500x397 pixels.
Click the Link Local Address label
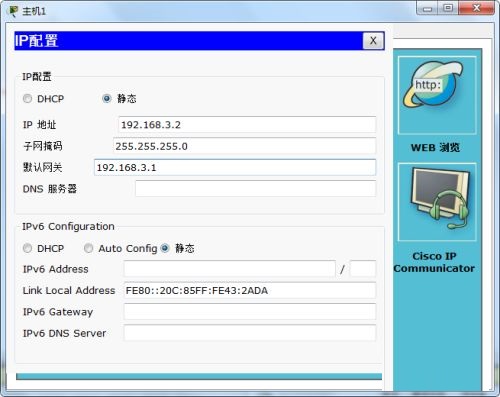[x=69, y=290]
